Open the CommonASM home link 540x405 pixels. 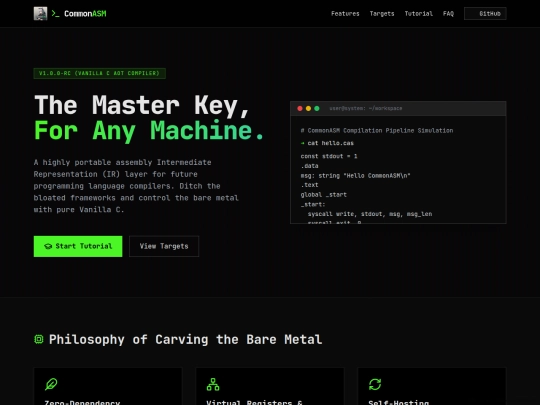click(x=70, y=13)
